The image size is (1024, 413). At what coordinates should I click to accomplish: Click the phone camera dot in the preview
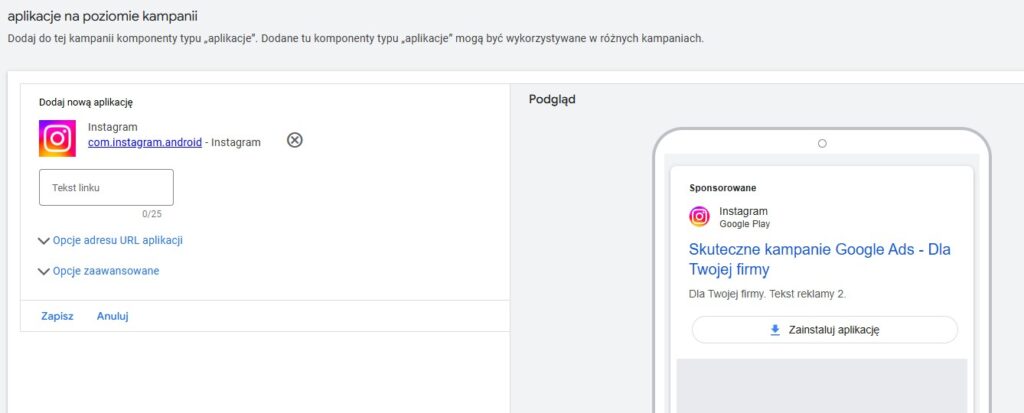point(822,143)
